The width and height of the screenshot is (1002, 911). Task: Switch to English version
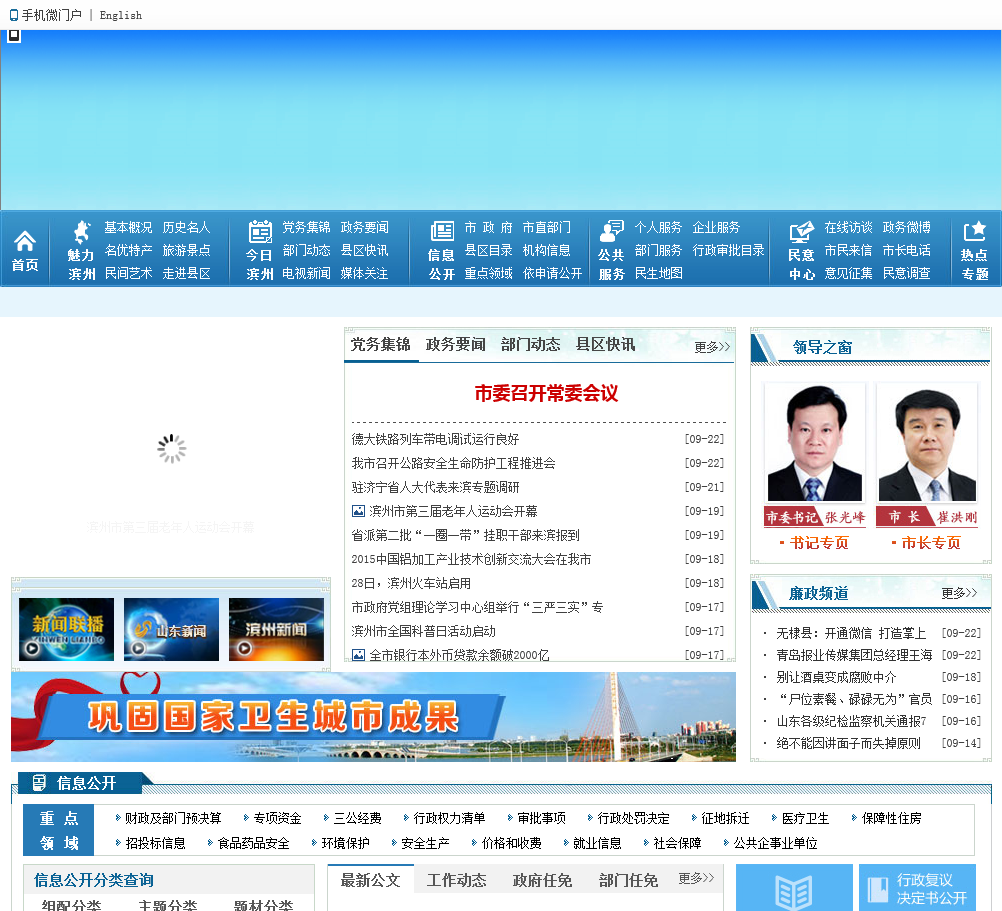[121, 15]
